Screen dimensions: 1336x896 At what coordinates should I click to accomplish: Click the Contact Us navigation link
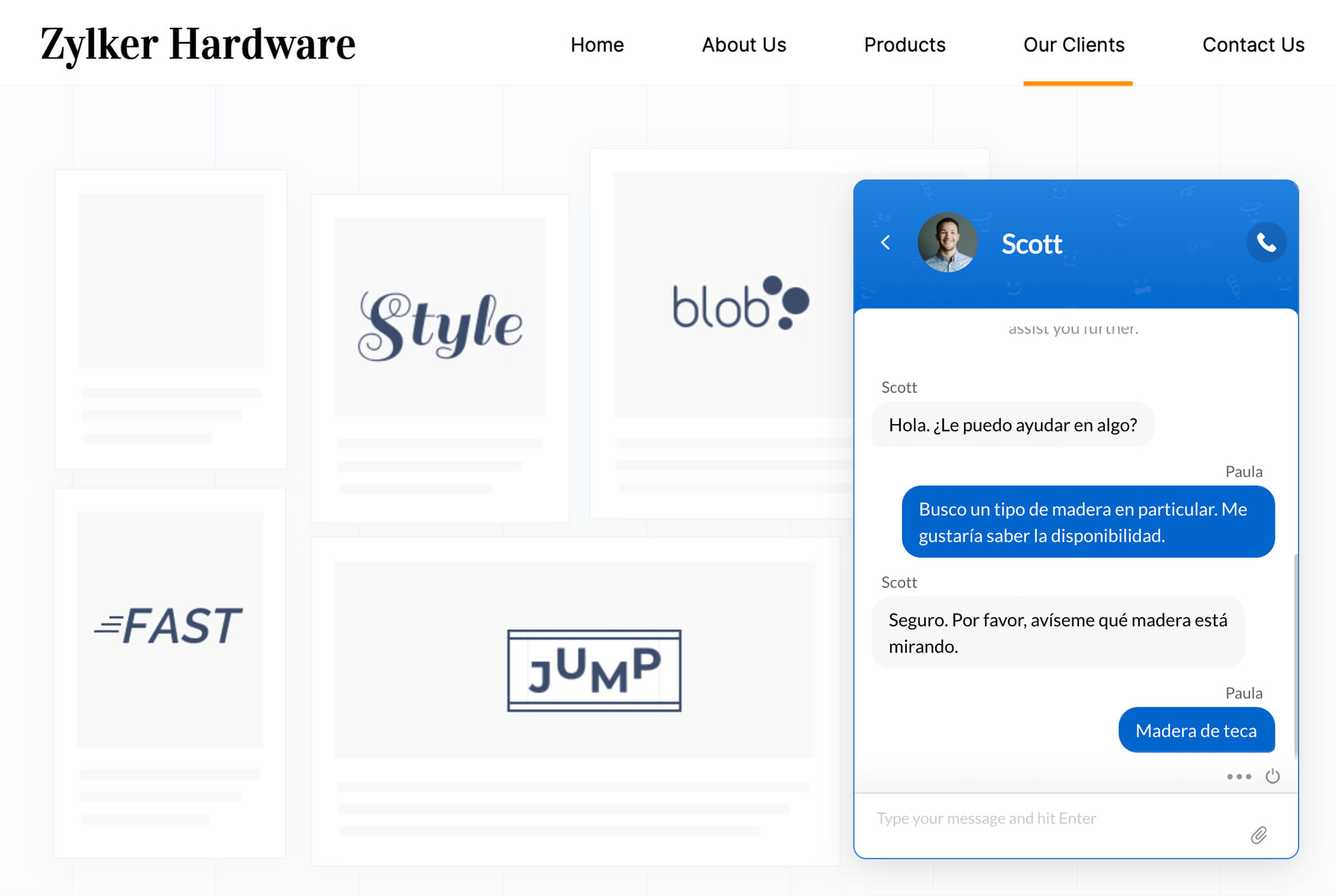[x=1252, y=44]
